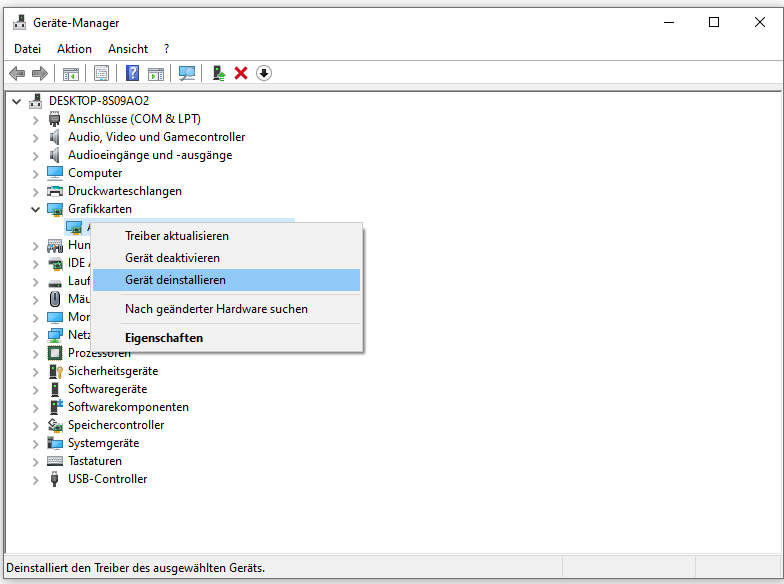The height and width of the screenshot is (584, 784).
Task: Click the Sicherheitsgeräte key icon
Action: [x=55, y=371]
